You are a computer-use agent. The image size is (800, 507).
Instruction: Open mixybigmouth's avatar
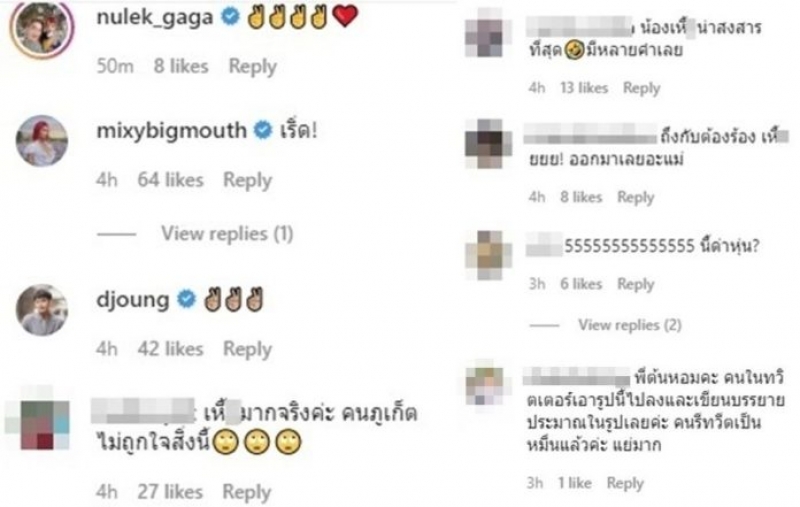[x=42, y=141]
